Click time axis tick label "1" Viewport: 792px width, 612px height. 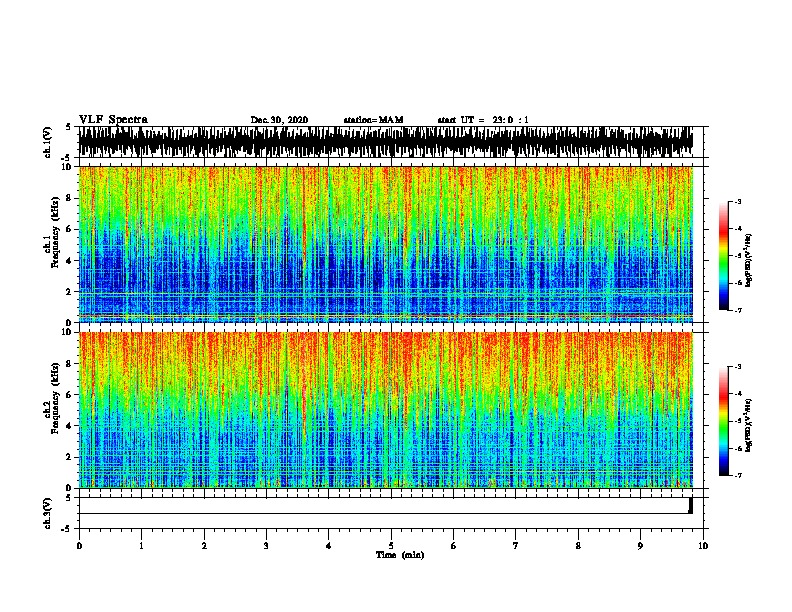pos(141,546)
